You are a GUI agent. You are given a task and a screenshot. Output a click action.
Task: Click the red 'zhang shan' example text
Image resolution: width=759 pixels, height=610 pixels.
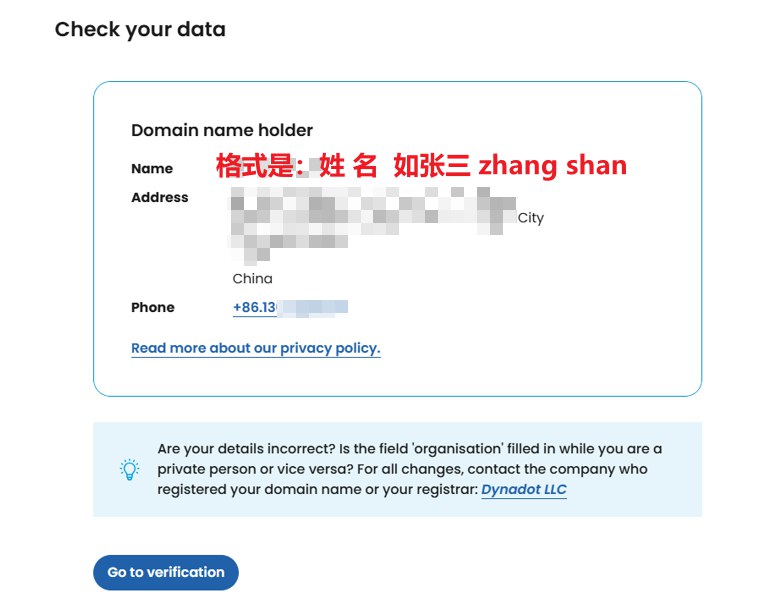coord(553,166)
